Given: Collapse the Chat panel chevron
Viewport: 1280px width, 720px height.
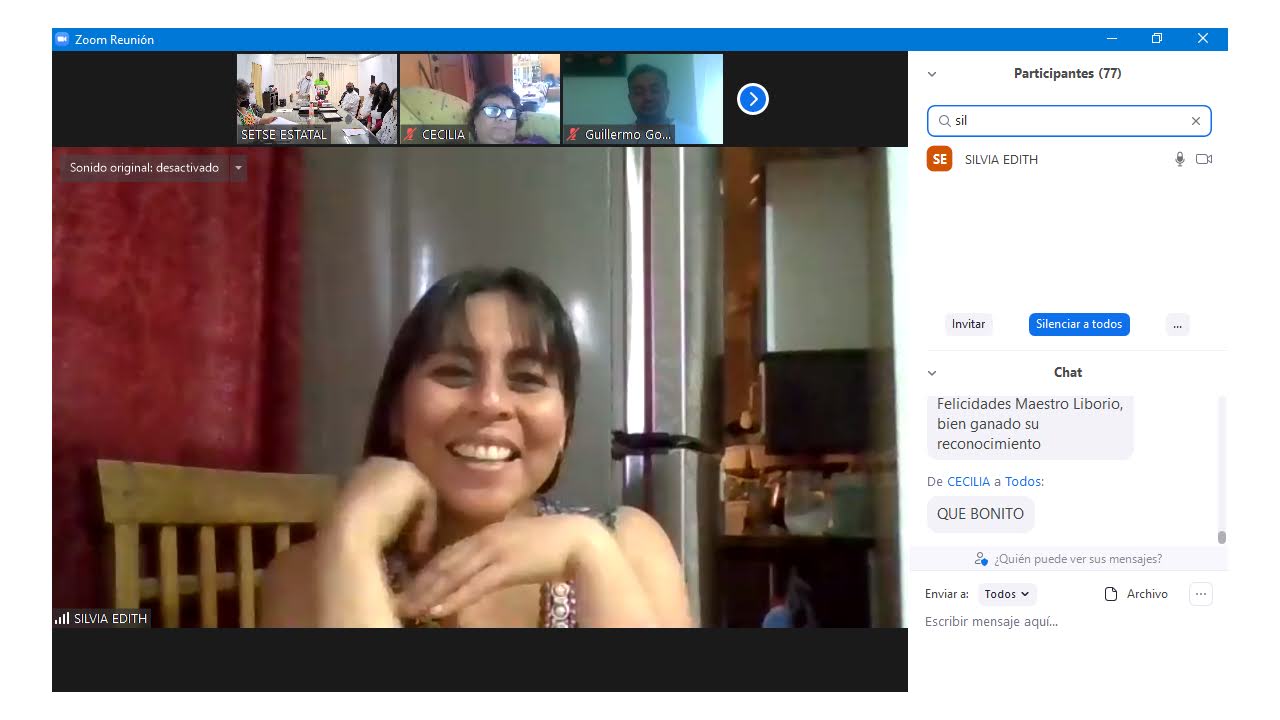Looking at the screenshot, I should (x=932, y=373).
